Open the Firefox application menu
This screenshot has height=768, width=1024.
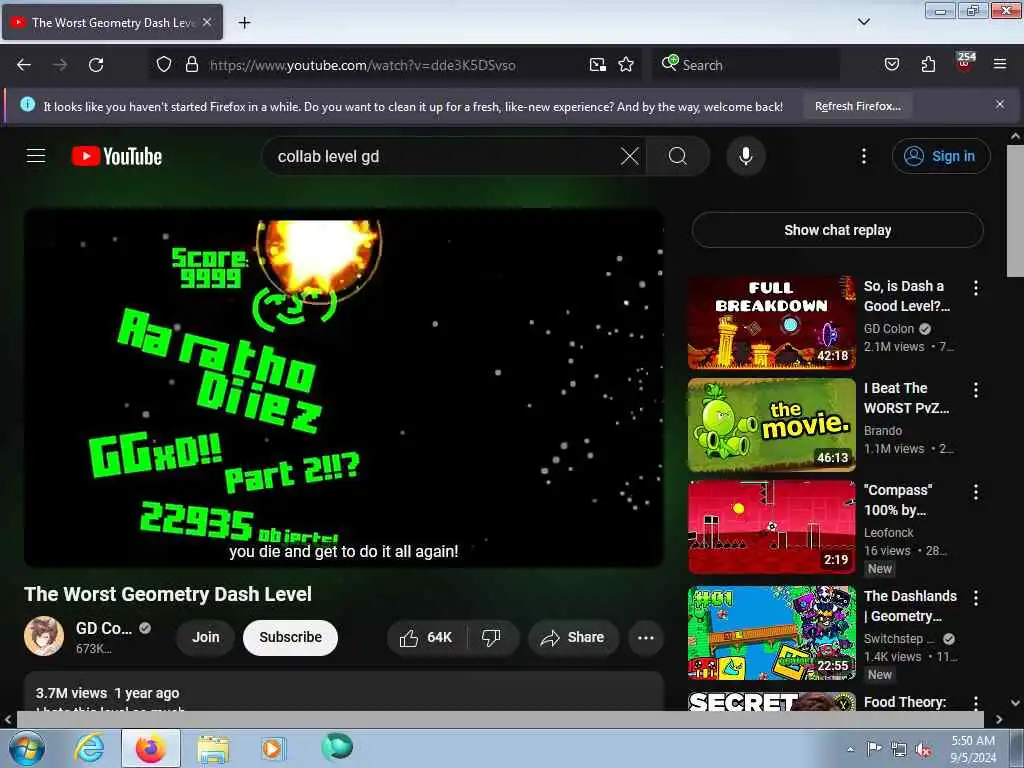[1000, 65]
